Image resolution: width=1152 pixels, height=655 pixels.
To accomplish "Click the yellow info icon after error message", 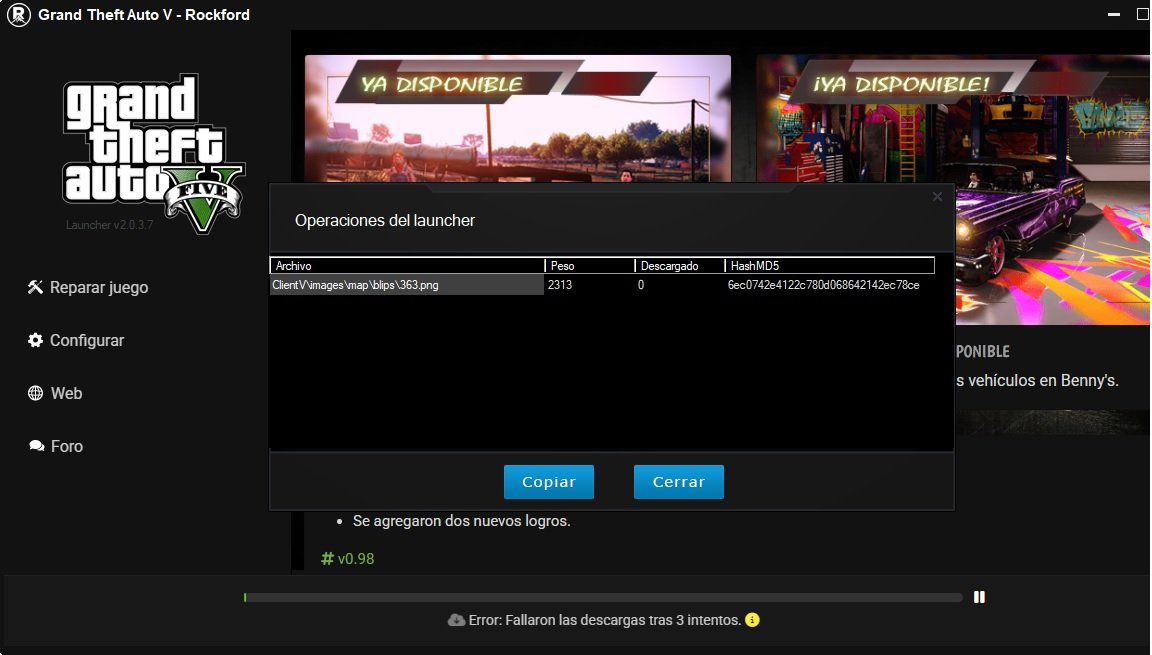I will point(753,620).
